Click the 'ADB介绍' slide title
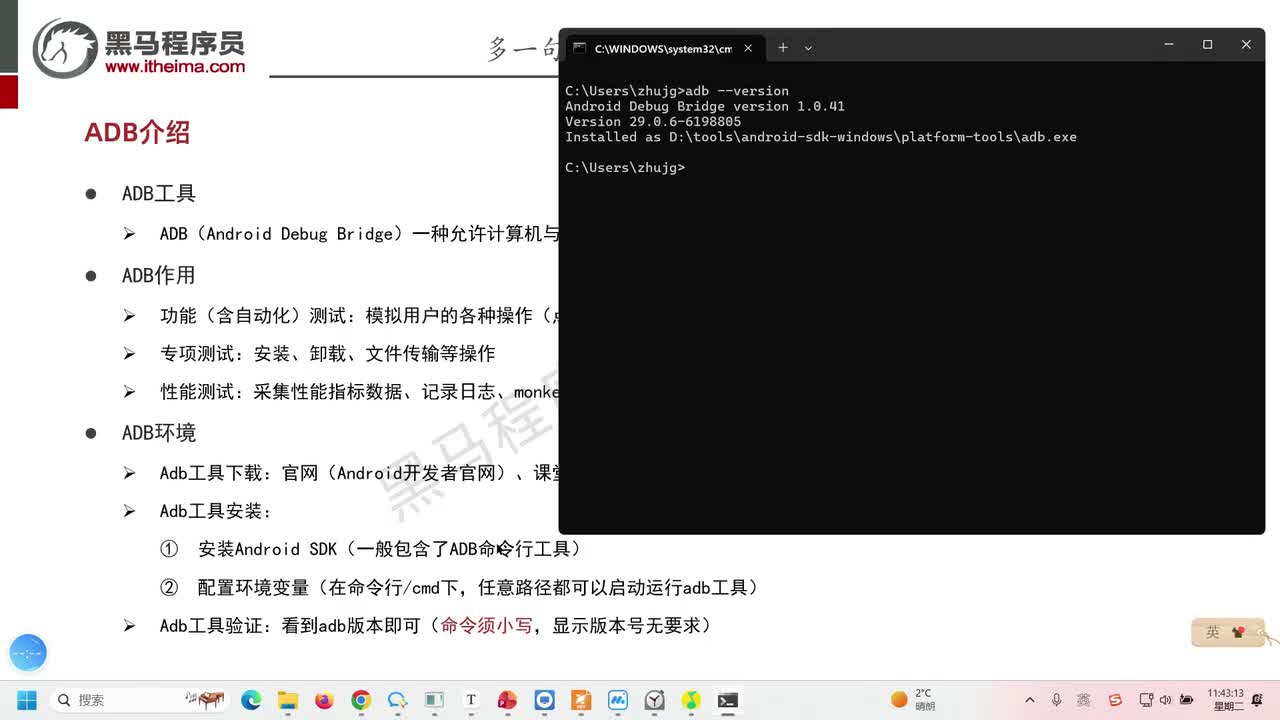The width and height of the screenshot is (1280, 720). click(x=137, y=132)
